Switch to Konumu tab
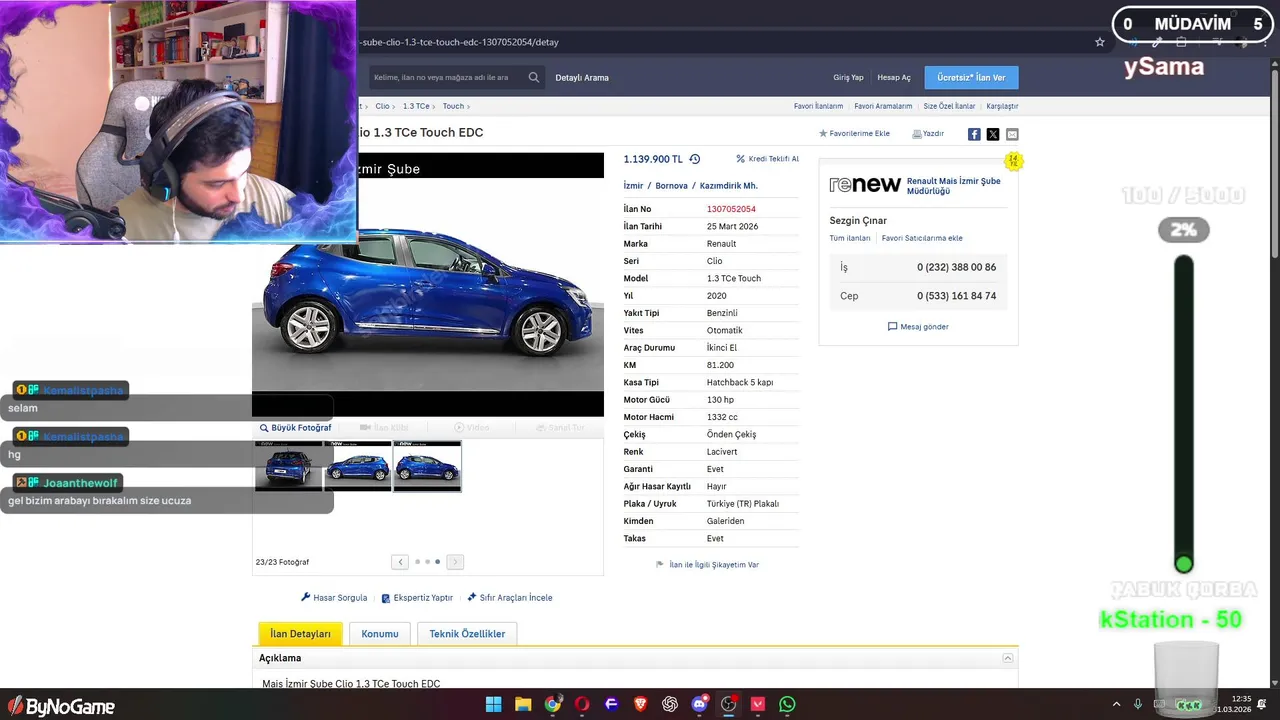Screen dimensions: 1280x720 (x=380, y=634)
